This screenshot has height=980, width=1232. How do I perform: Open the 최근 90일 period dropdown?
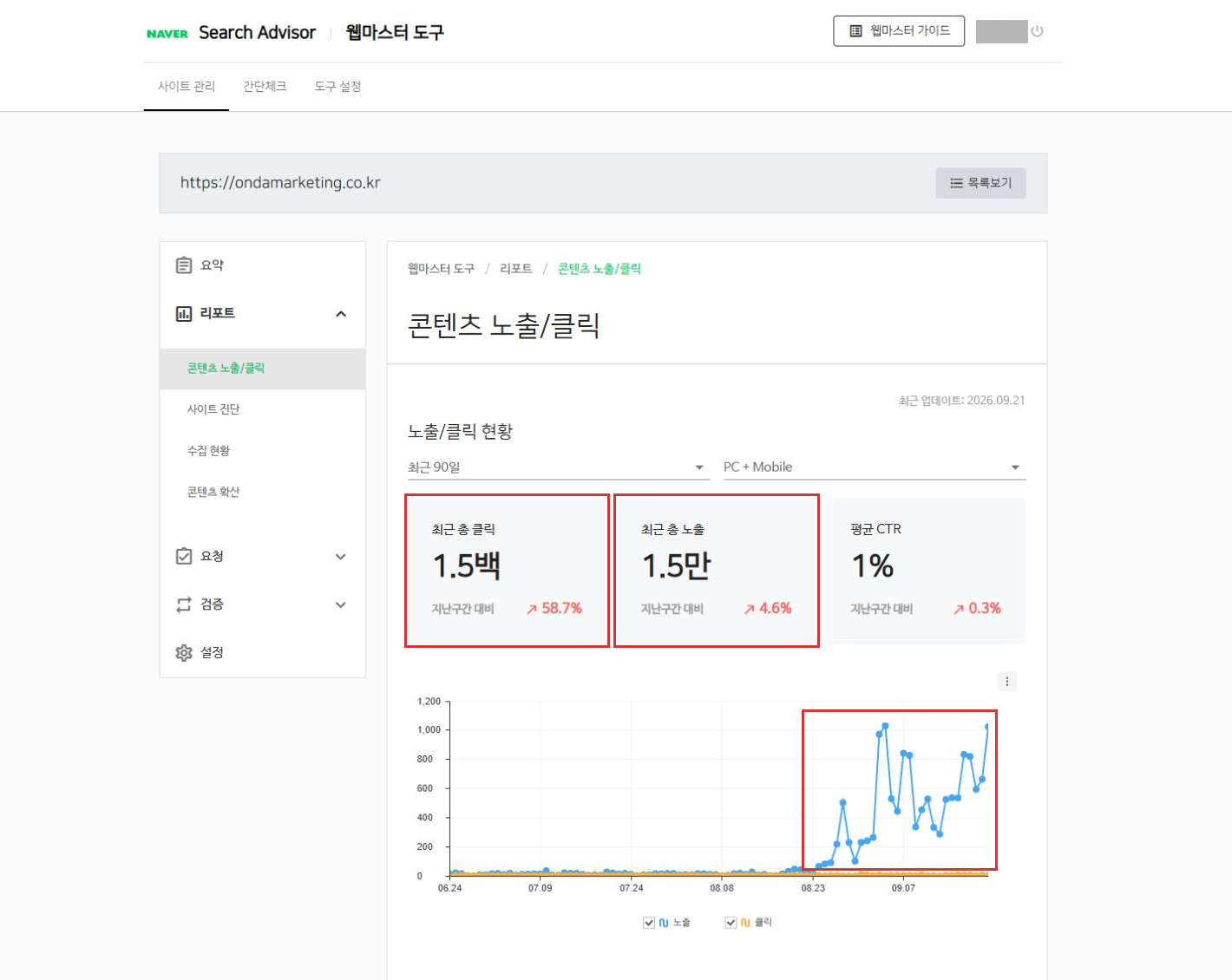558,467
